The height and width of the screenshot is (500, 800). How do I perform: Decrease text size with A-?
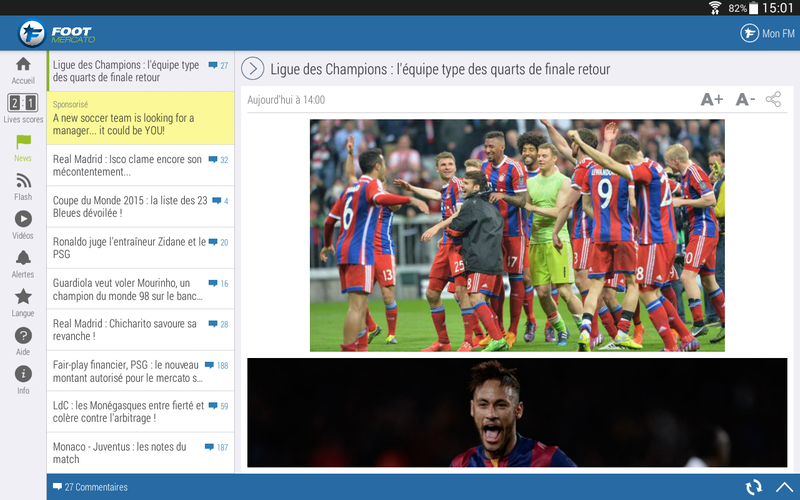[x=745, y=99]
